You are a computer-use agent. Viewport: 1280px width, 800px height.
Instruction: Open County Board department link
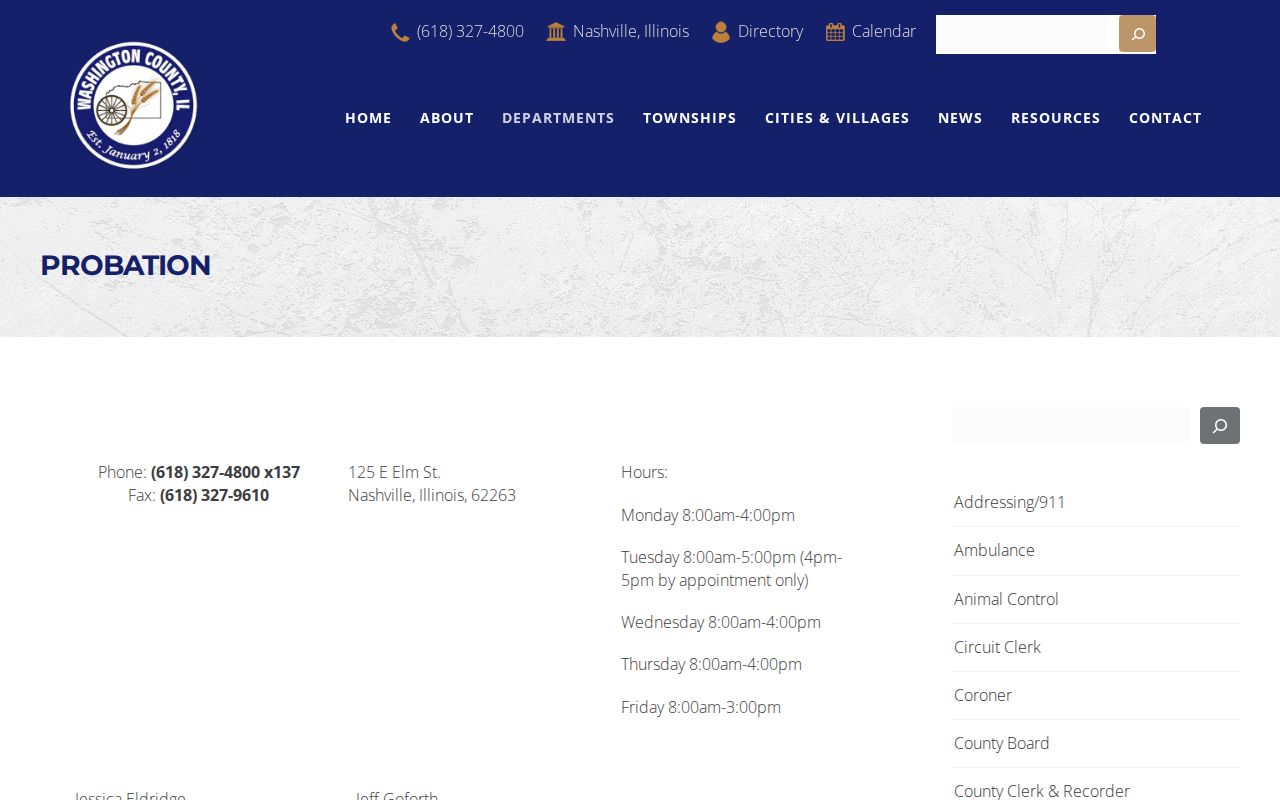pyautogui.click(x=1001, y=743)
